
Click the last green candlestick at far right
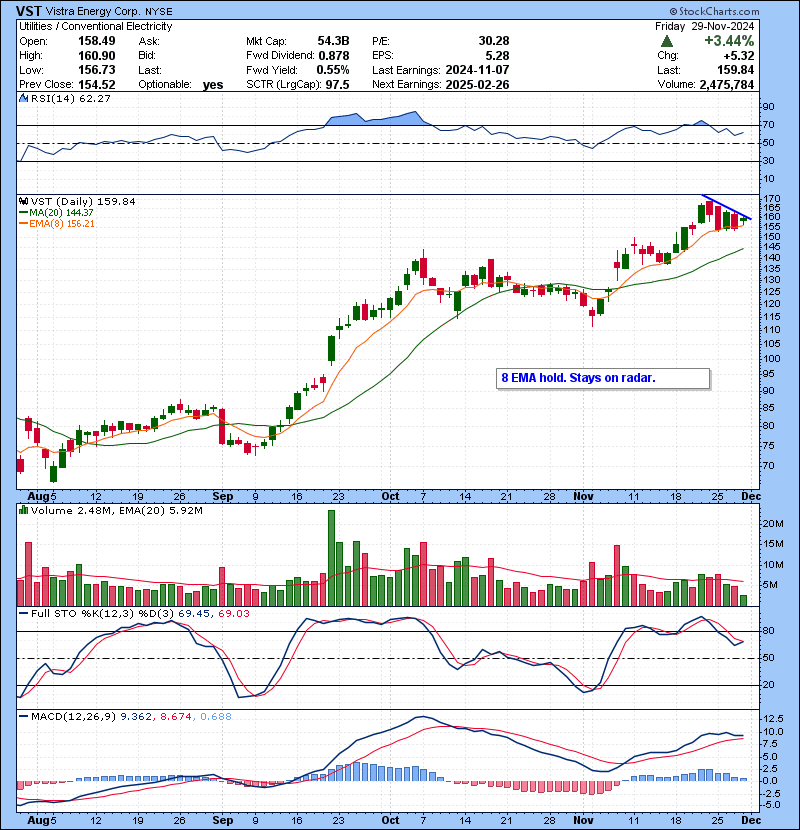743,219
